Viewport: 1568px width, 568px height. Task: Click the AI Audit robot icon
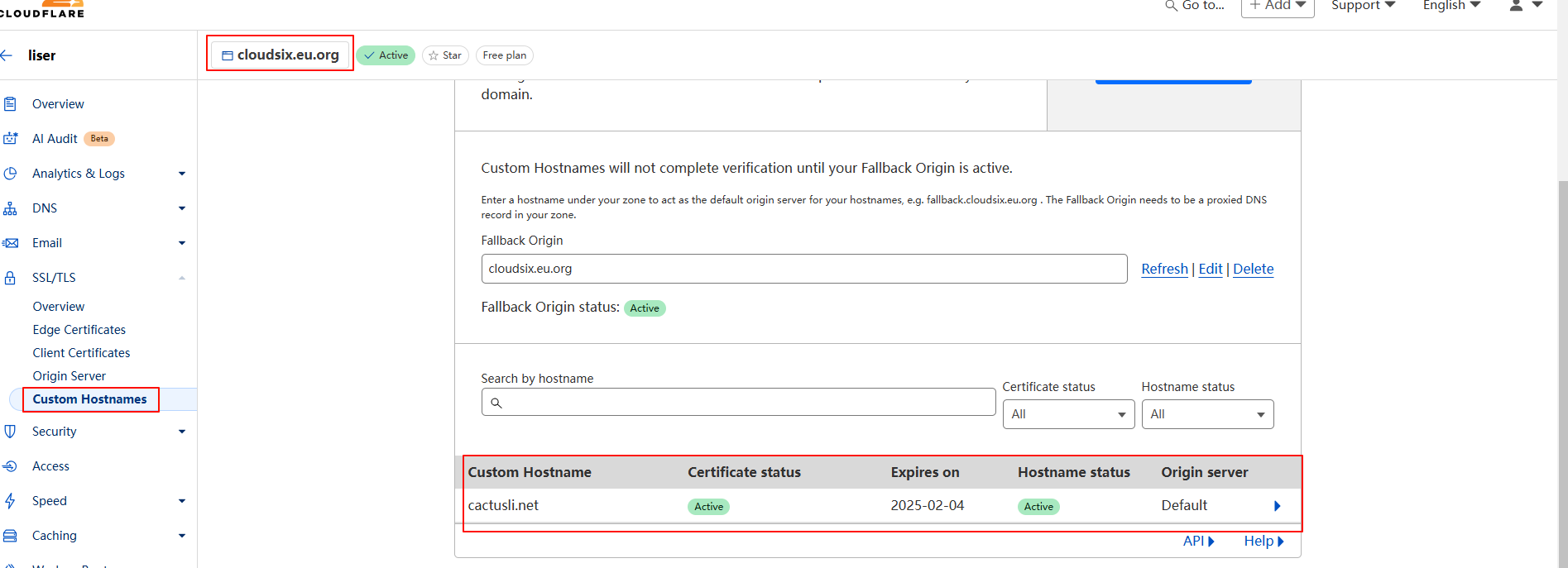10,139
